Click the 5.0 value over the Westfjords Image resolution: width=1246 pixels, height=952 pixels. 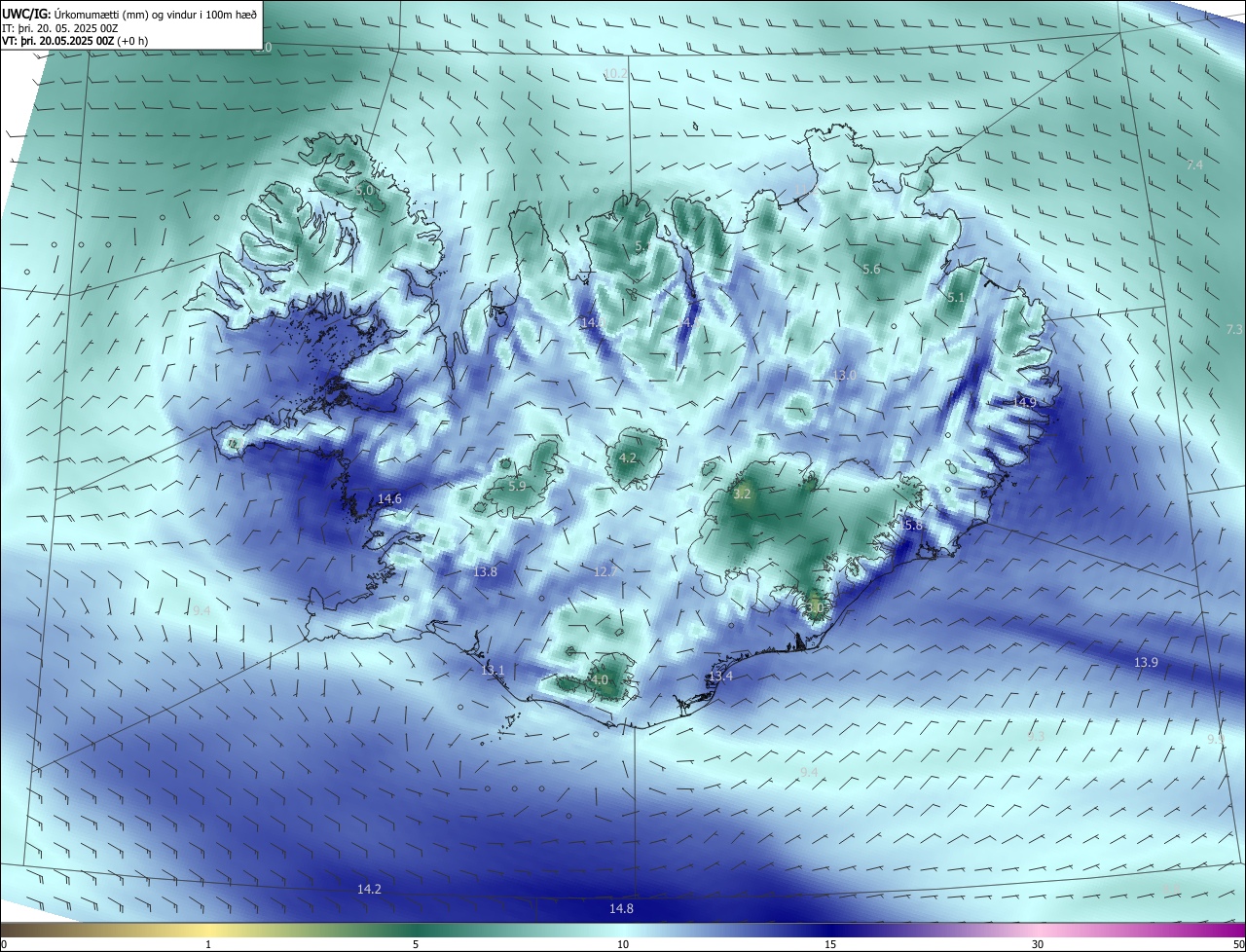pyautogui.click(x=365, y=191)
